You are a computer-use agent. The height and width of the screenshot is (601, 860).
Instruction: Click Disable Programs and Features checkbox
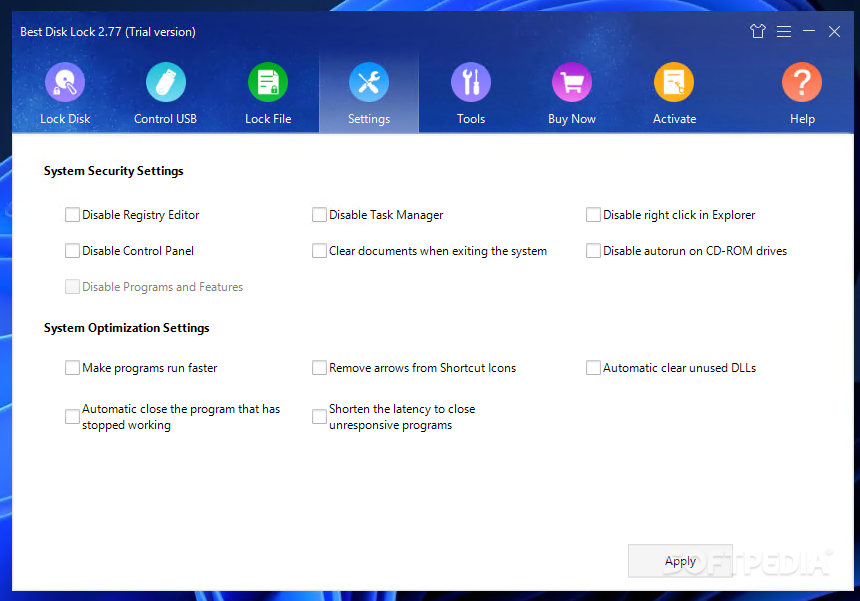click(72, 287)
